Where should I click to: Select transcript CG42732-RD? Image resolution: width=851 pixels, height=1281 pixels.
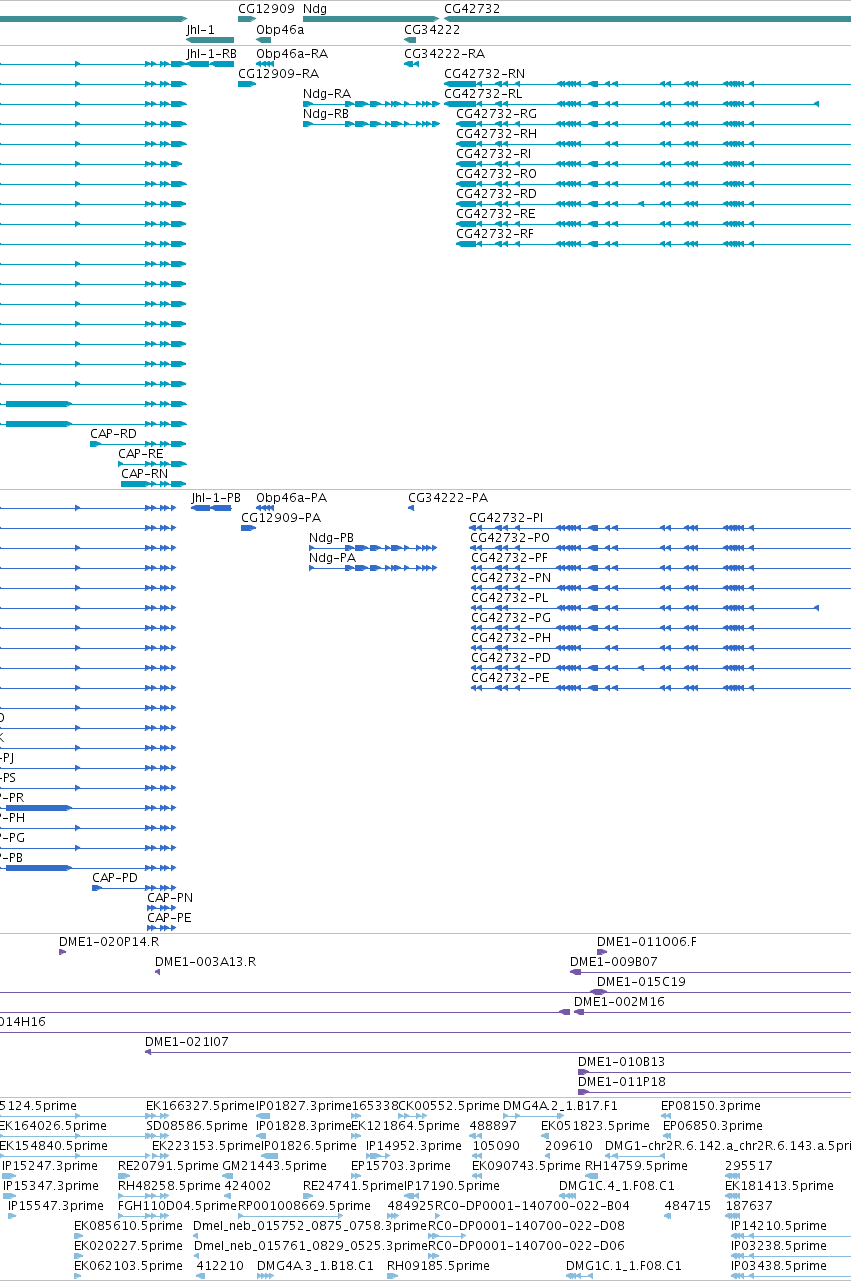(x=496, y=194)
